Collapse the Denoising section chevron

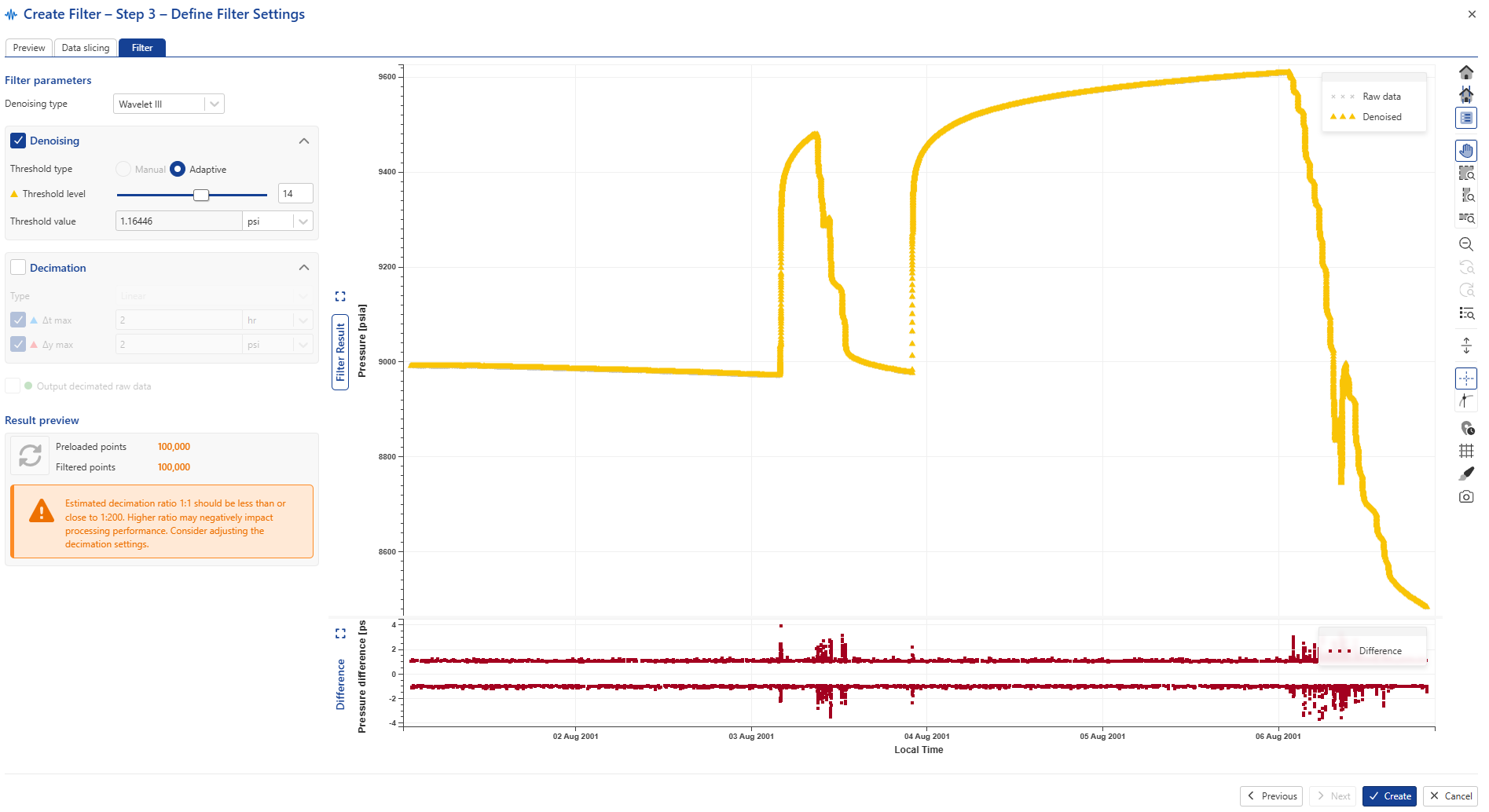point(304,141)
